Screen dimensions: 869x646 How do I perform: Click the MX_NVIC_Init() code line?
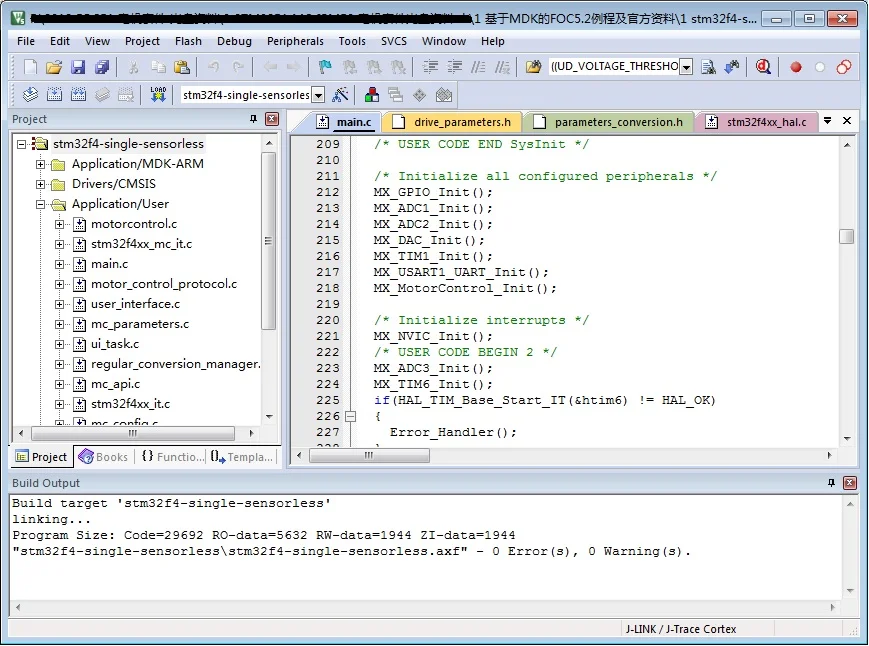pos(433,336)
